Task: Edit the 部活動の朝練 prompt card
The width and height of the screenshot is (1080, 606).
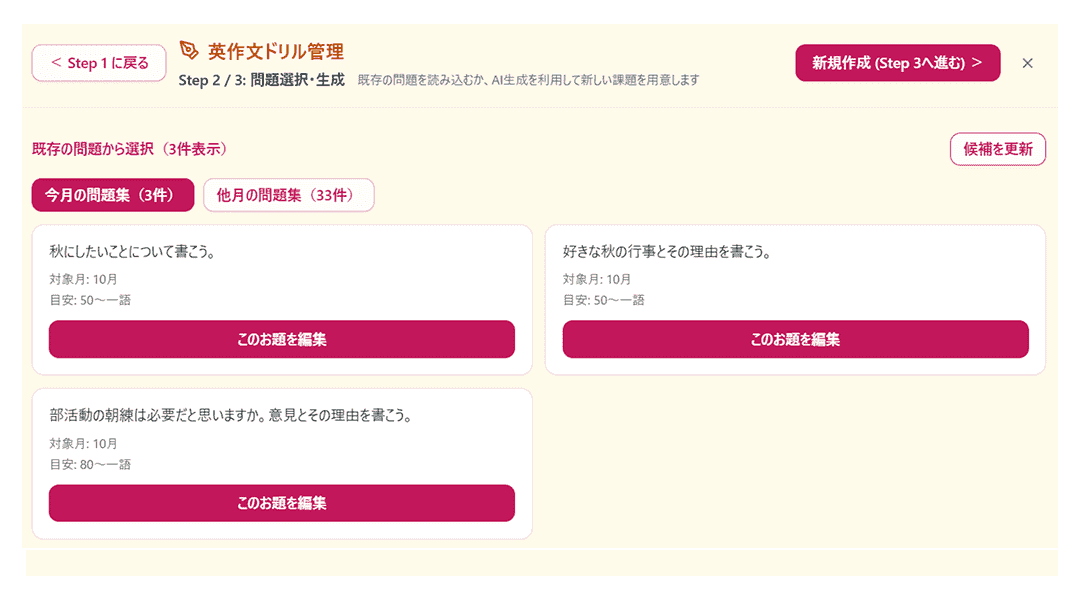Action: click(282, 503)
